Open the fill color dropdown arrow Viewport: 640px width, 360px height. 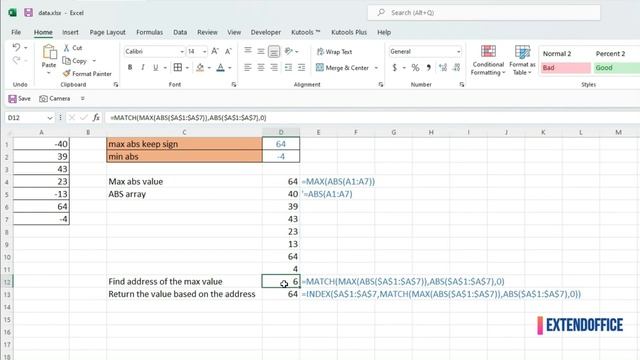(209, 68)
